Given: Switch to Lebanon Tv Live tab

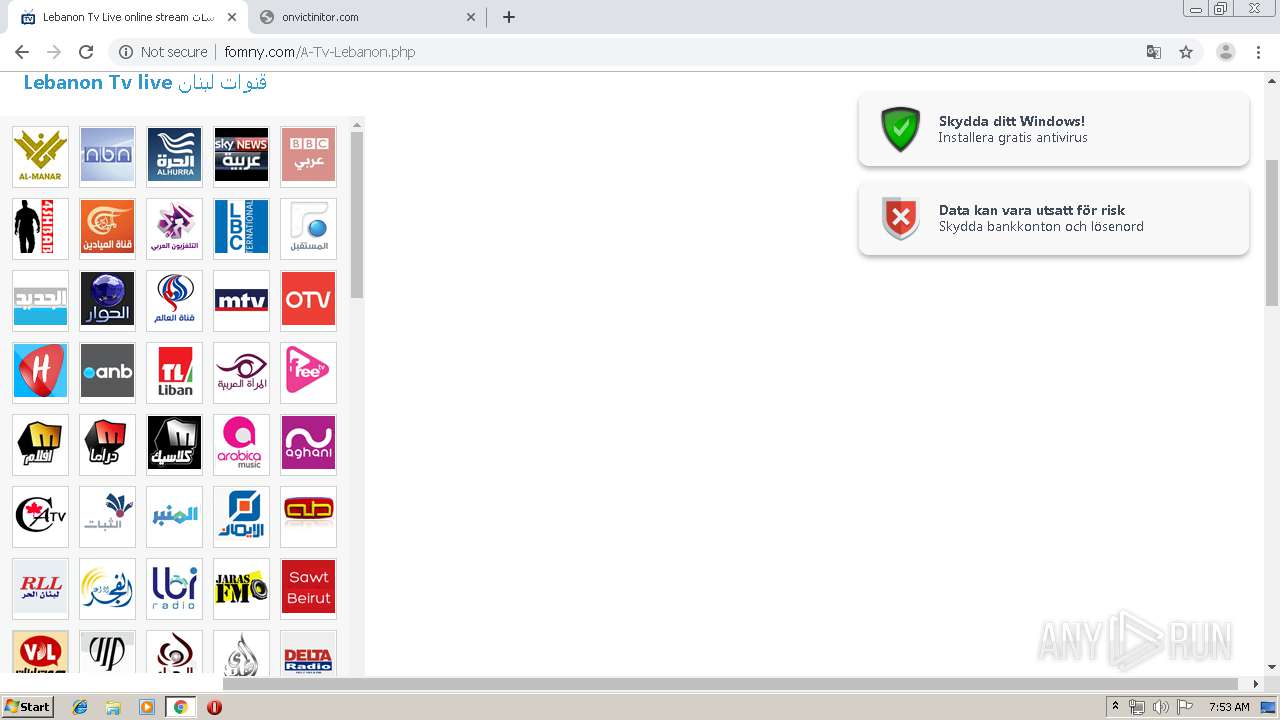Looking at the screenshot, I should tap(128, 17).
